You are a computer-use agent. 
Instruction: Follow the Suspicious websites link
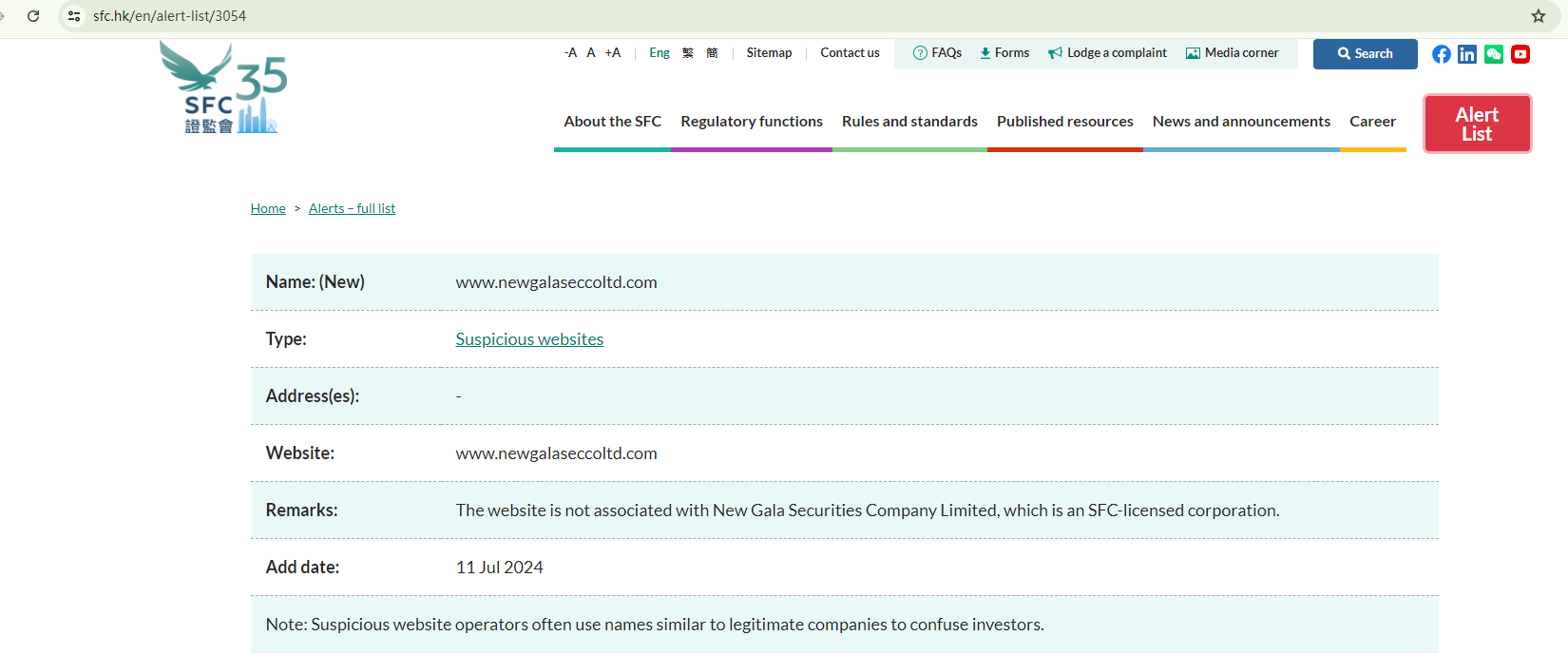coord(529,339)
